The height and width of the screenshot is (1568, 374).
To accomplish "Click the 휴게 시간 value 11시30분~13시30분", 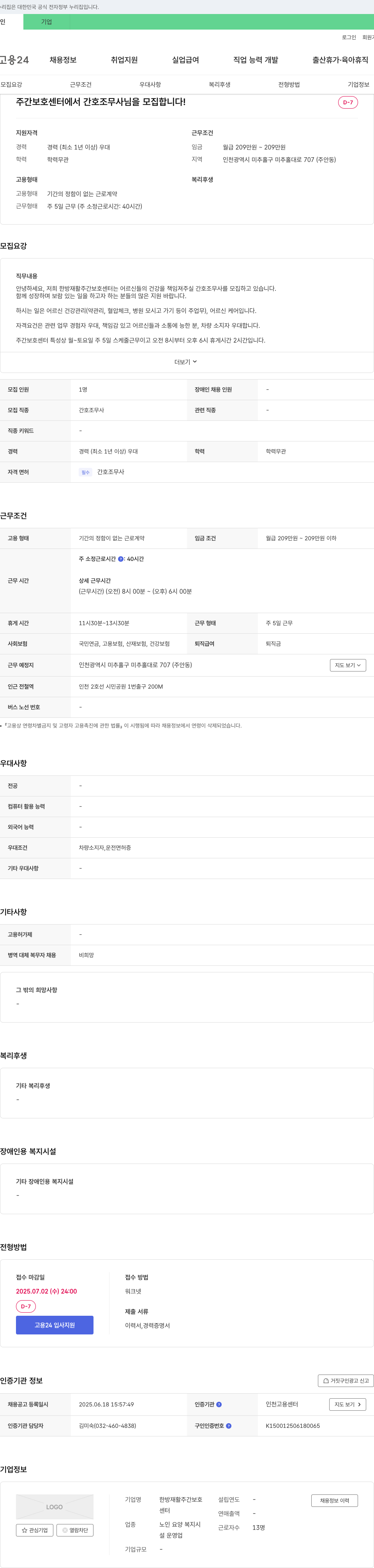I will coord(104,623).
